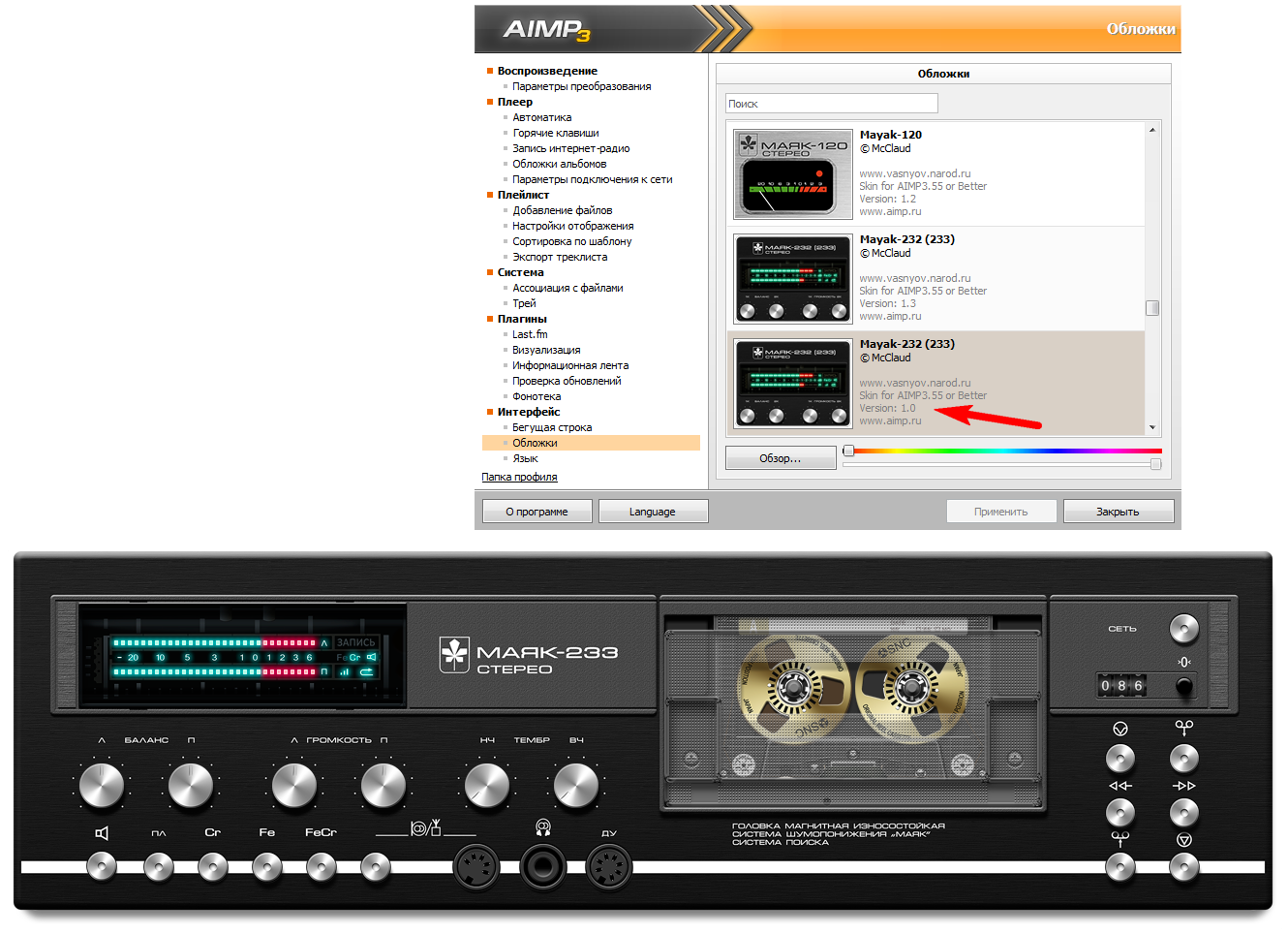The width and height of the screenshot is (1288, 934).
Task: Click the ДУ remote control socket
Action: [x=608, y=866]
